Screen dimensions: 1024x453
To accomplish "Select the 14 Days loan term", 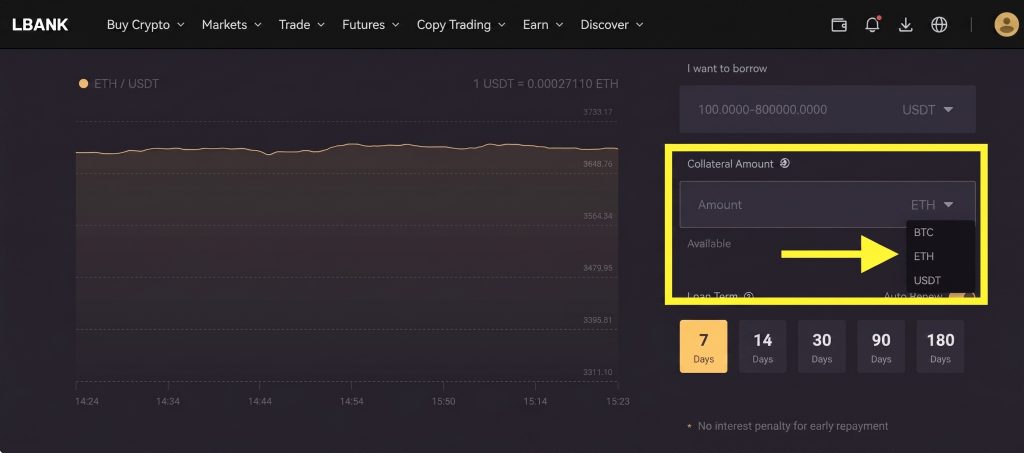I will pos(762,346).
